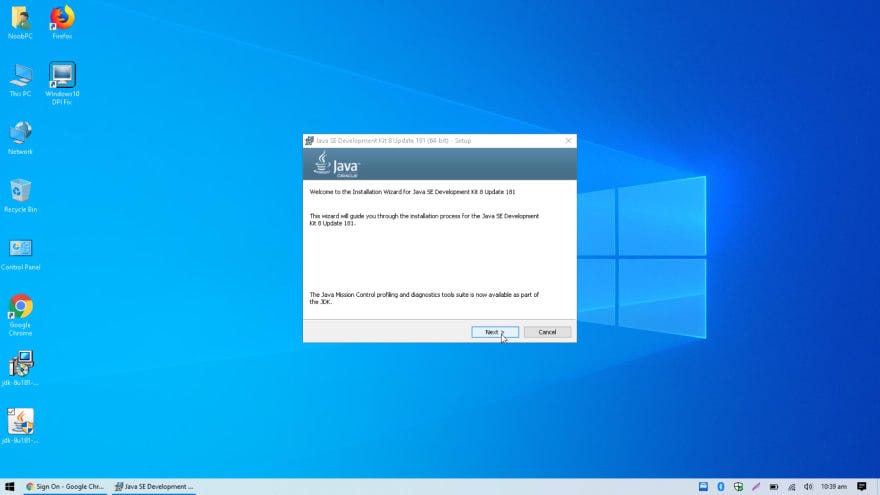Cancel the Java SE Development Kit setup
Screen dimensions: 880x495
(547, 332)
